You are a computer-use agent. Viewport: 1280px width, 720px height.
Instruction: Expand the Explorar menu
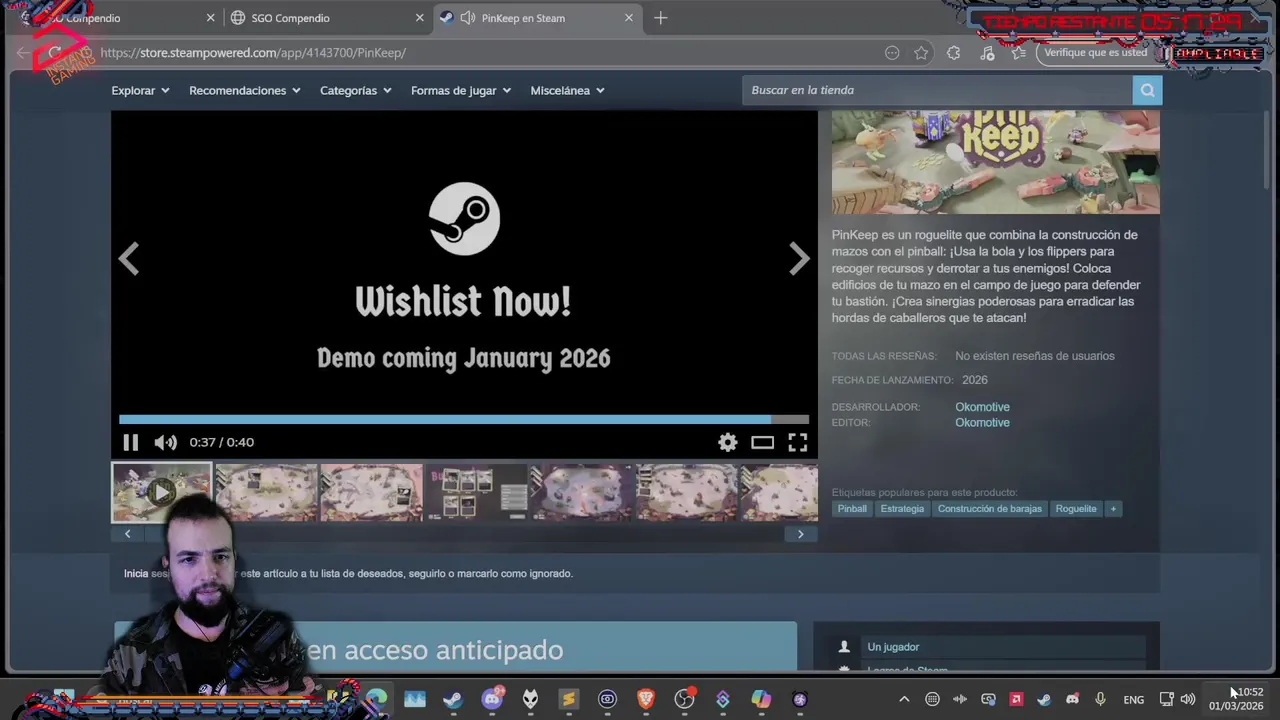[x=140, y=90]
